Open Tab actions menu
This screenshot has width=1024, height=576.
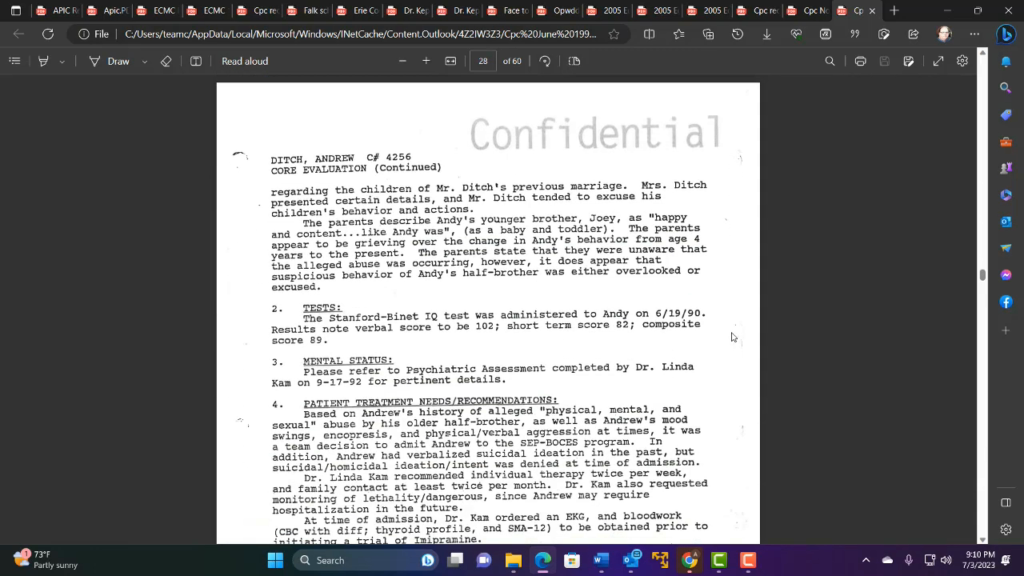pyautogui.click(x=16, y=10)
